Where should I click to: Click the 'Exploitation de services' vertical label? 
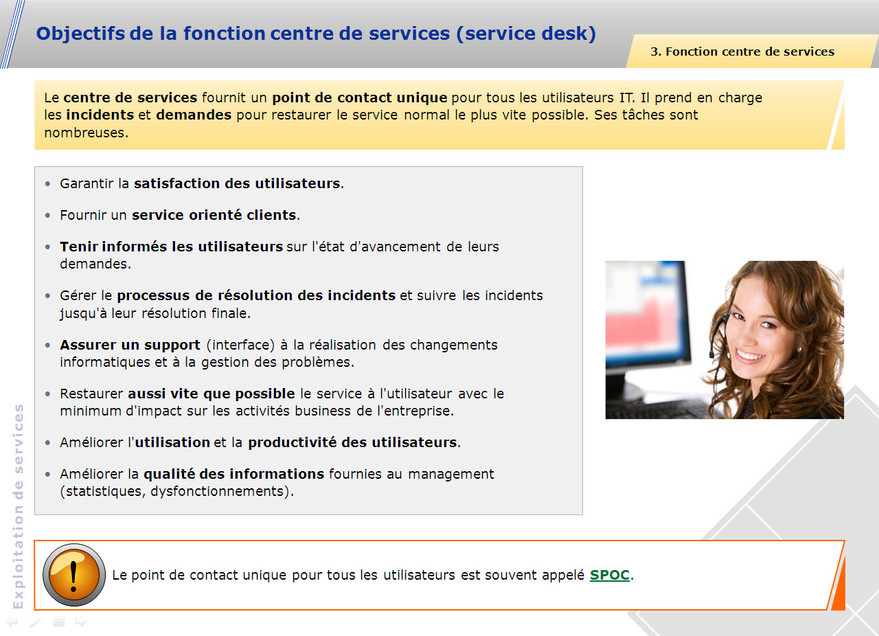[17, 506]
